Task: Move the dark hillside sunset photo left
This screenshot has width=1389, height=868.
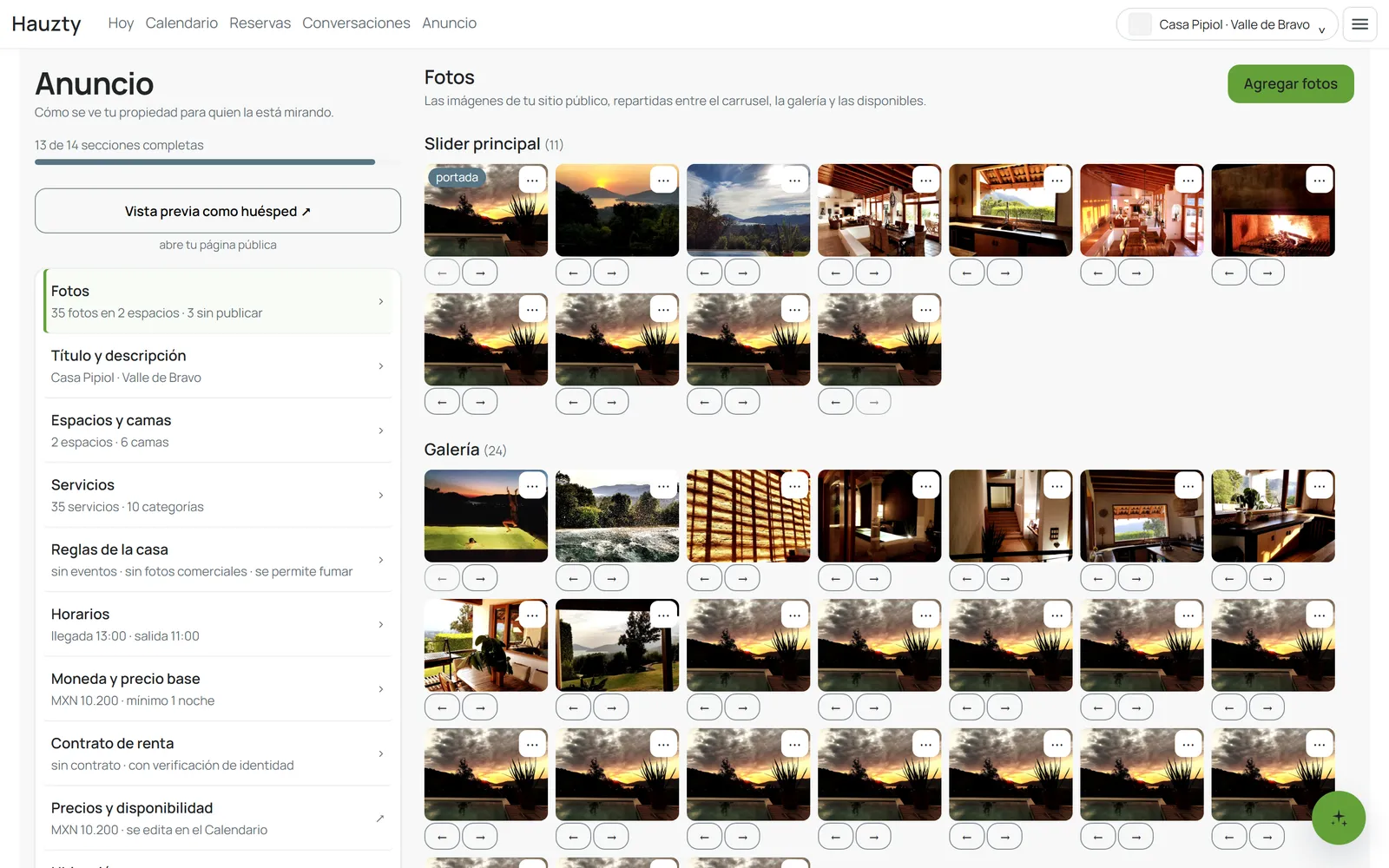Action: click(x=573, y=273)
